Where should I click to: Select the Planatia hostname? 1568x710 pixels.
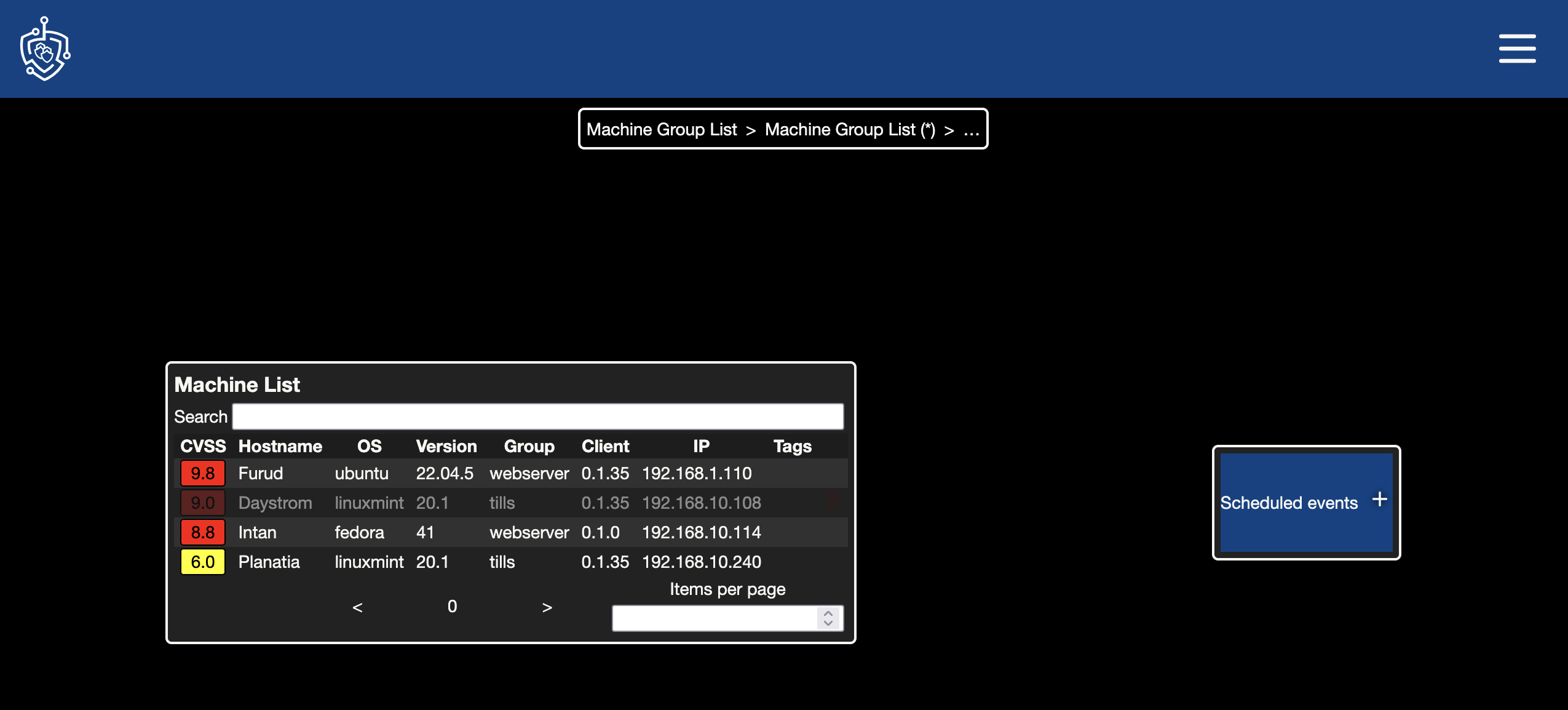pos(269,562)
